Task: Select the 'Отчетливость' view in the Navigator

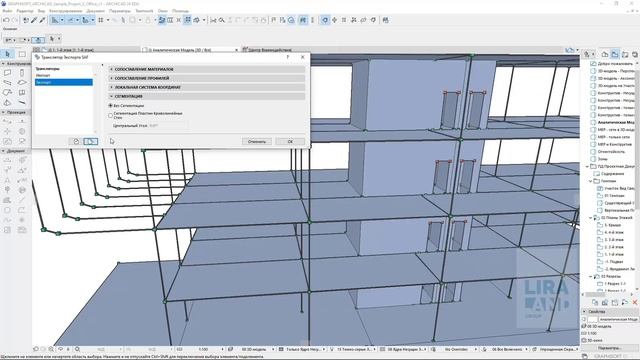Action: [611, 152]
